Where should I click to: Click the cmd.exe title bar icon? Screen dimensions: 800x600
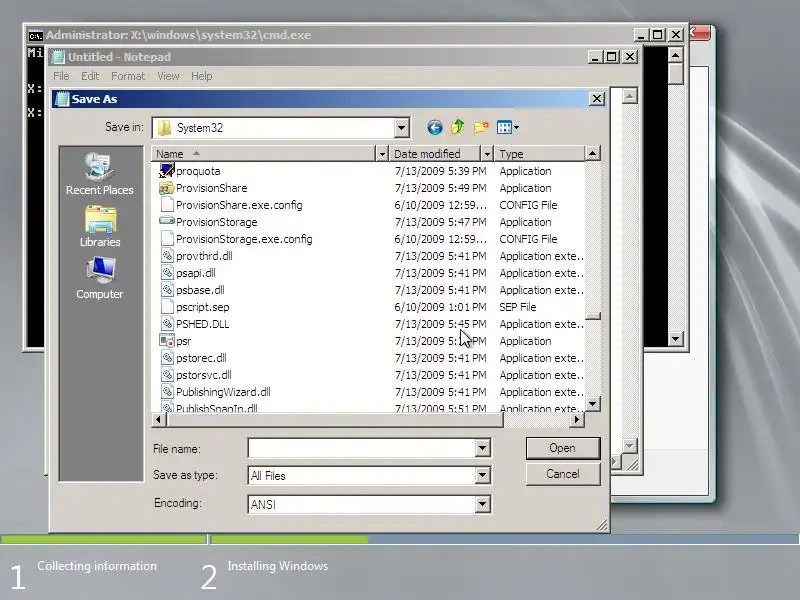click(x=35, y=36)
